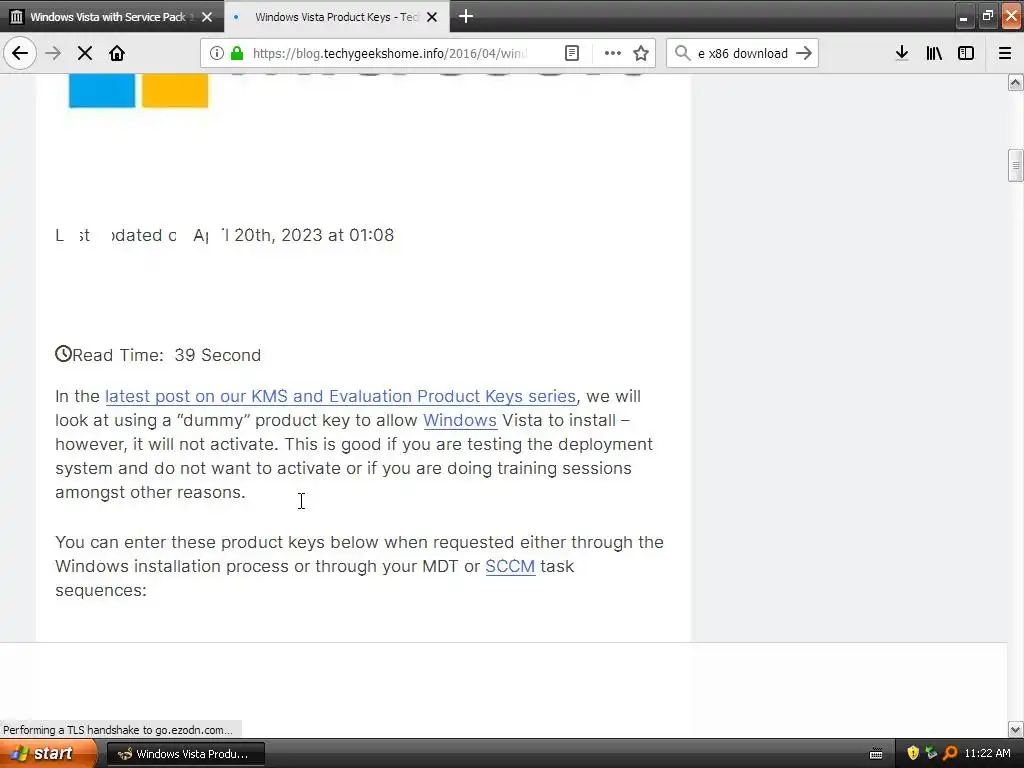Open the page actions three-dot menu
Screen dimensions: 1024x768
pyautogui.click(x=613, y=53)
